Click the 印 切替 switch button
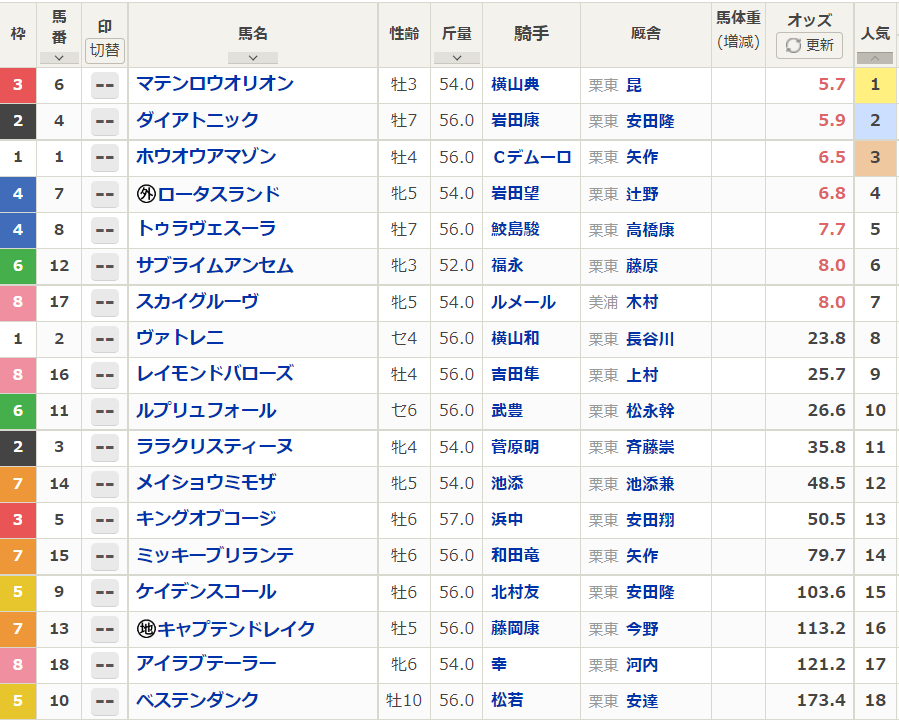The image size is (899, 720). coord(104,50)
